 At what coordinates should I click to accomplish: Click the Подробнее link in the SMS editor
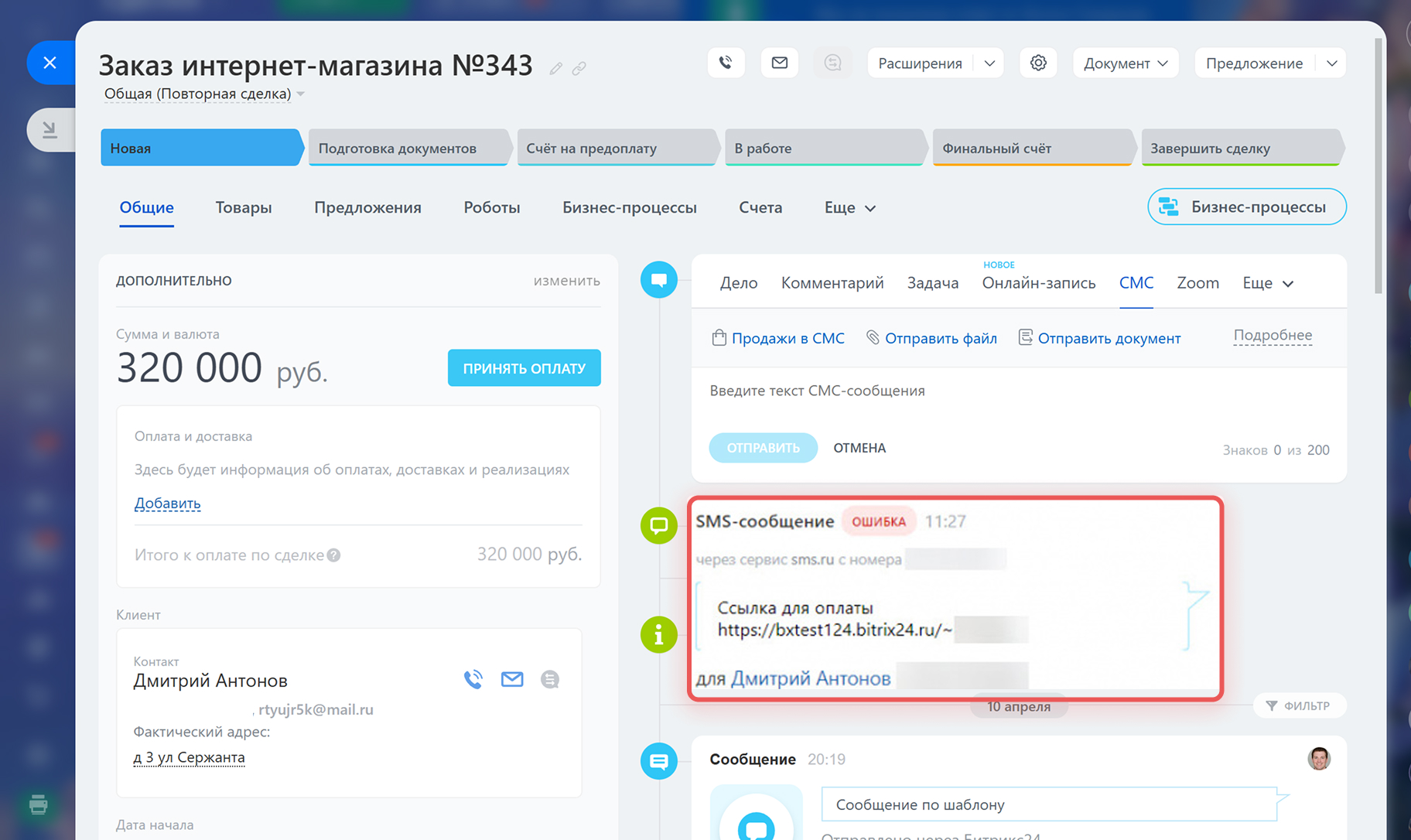[x=1273, y=336]
